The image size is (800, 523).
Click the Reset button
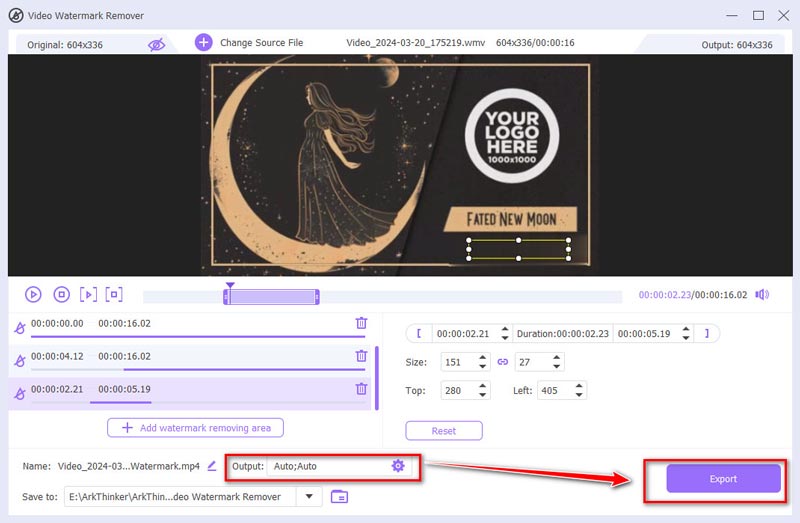tap(444, 431)
